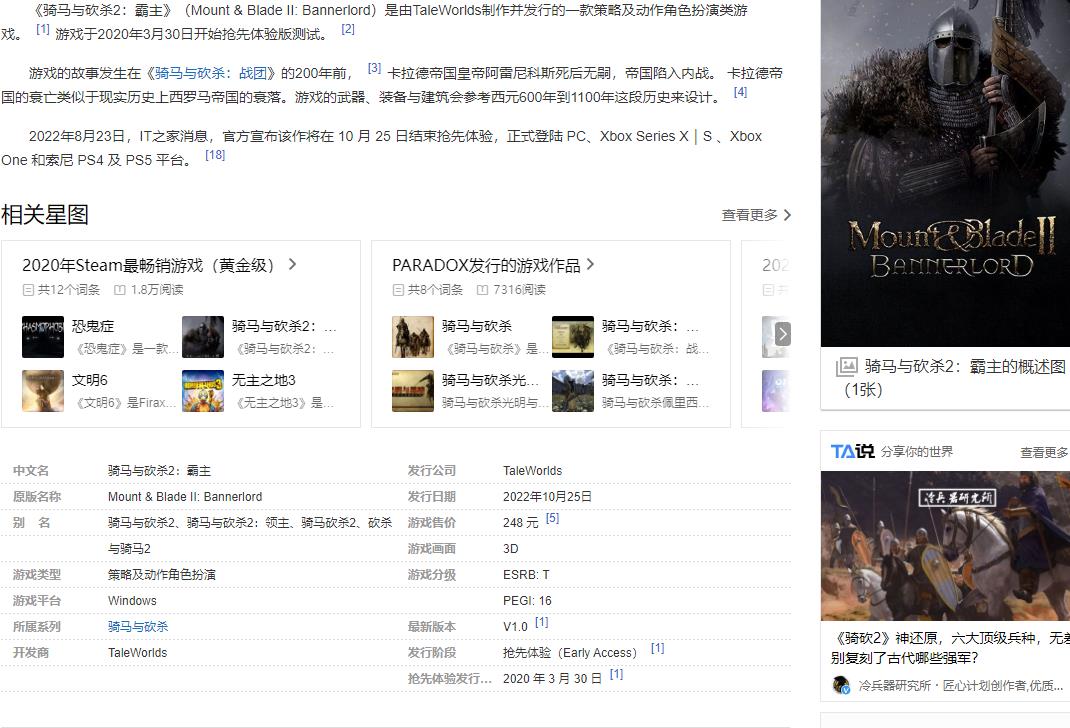Open 恐鬼症 game thumbnail

pyautogui.click(x=43, y=337)
